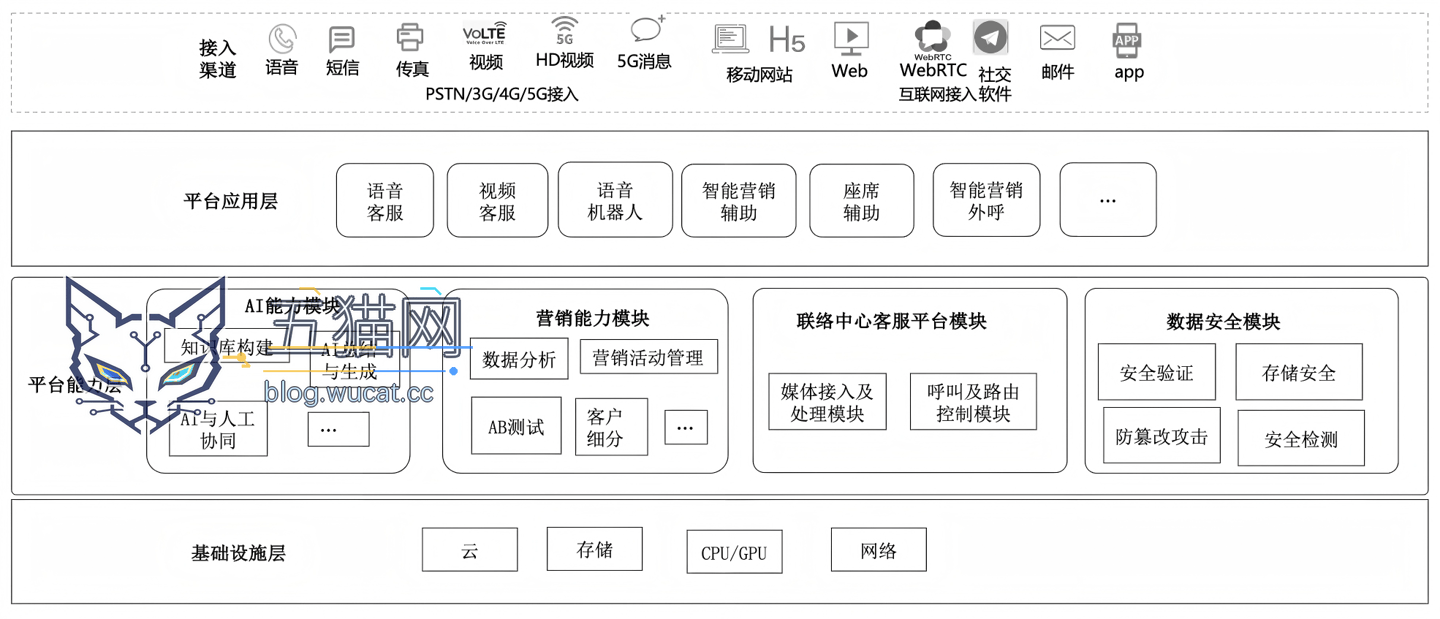
Task: Select the 语音机器人 box
Action: coord(615,200)
